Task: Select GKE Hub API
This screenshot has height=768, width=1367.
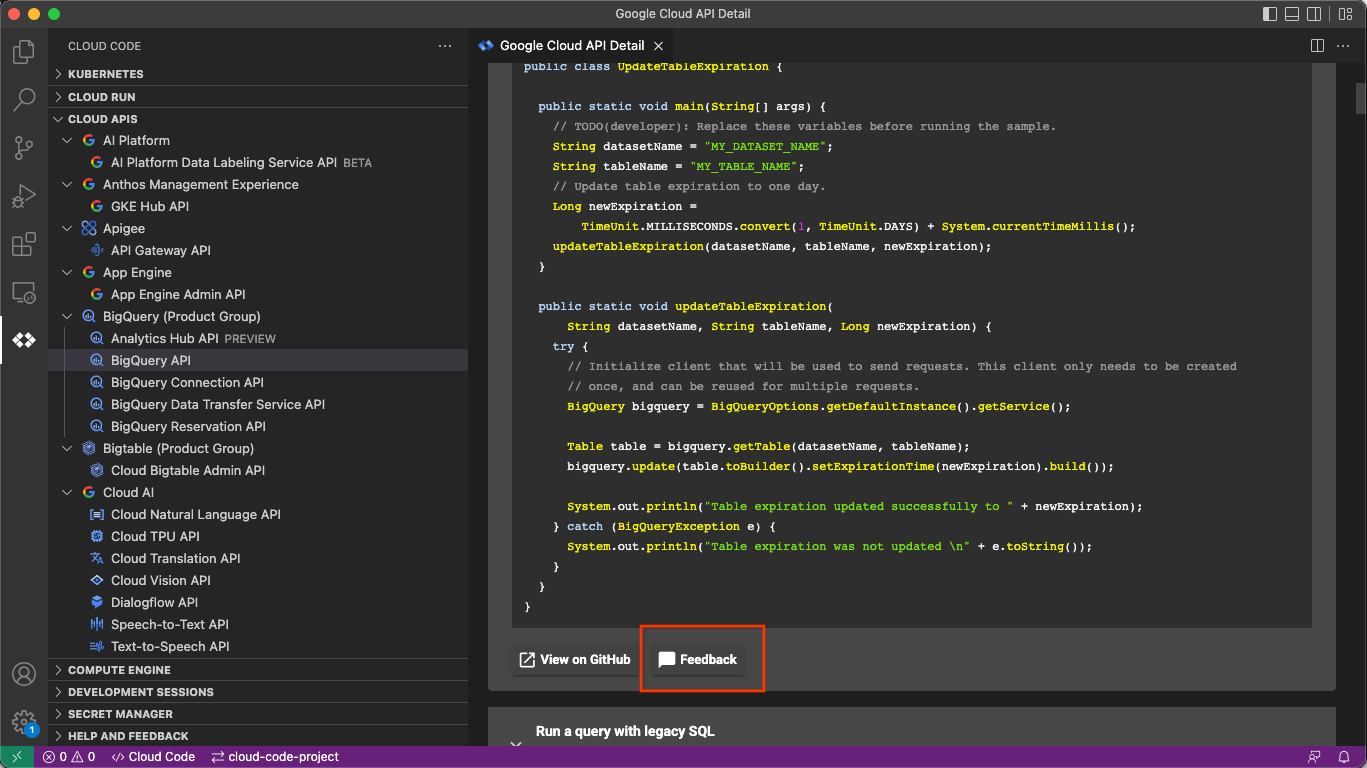Action: pyautogui.click(x=258, y=206)
